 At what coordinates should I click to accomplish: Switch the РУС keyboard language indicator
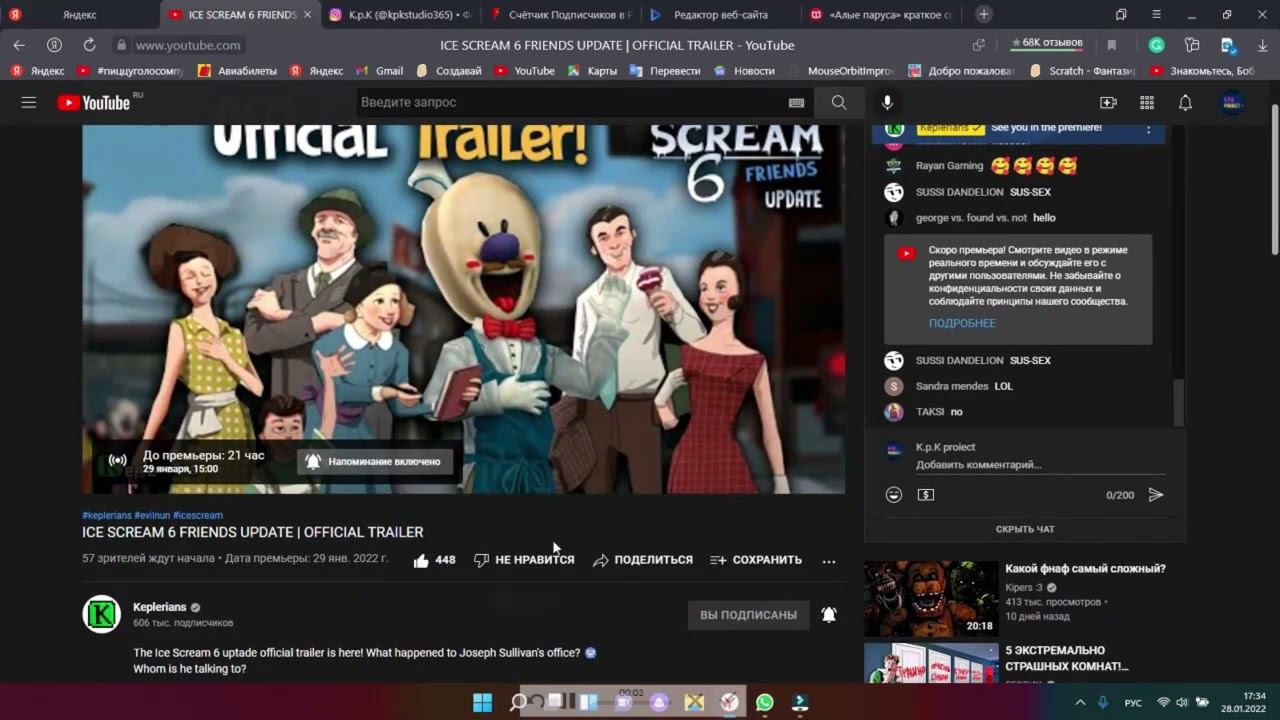pyautogui.click(x=1133, y=702)
